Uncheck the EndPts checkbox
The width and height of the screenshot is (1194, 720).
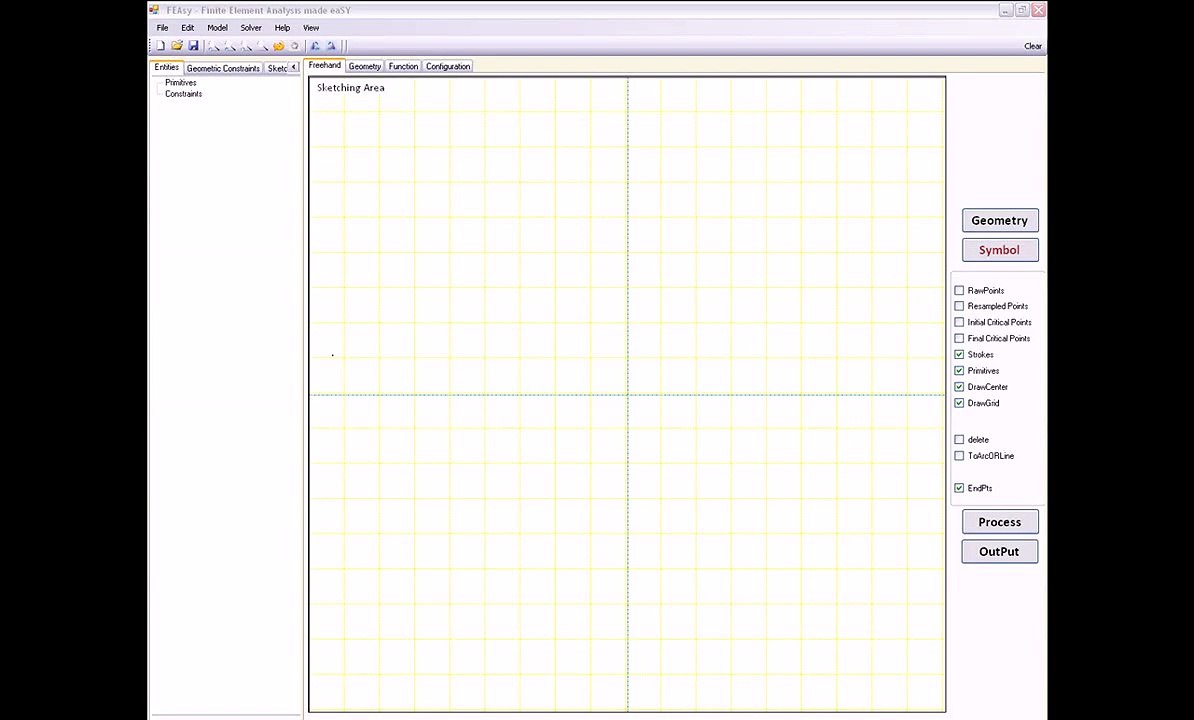tap(959, 489)
